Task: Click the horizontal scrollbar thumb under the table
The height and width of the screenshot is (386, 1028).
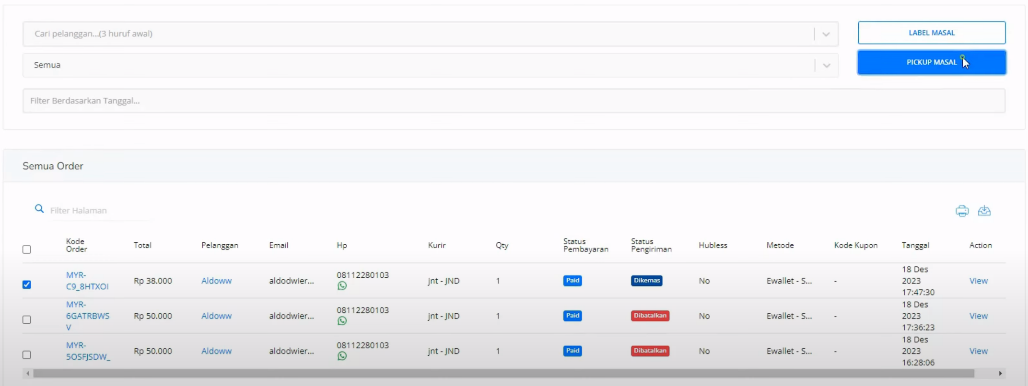Action: (x=504, y=373)
